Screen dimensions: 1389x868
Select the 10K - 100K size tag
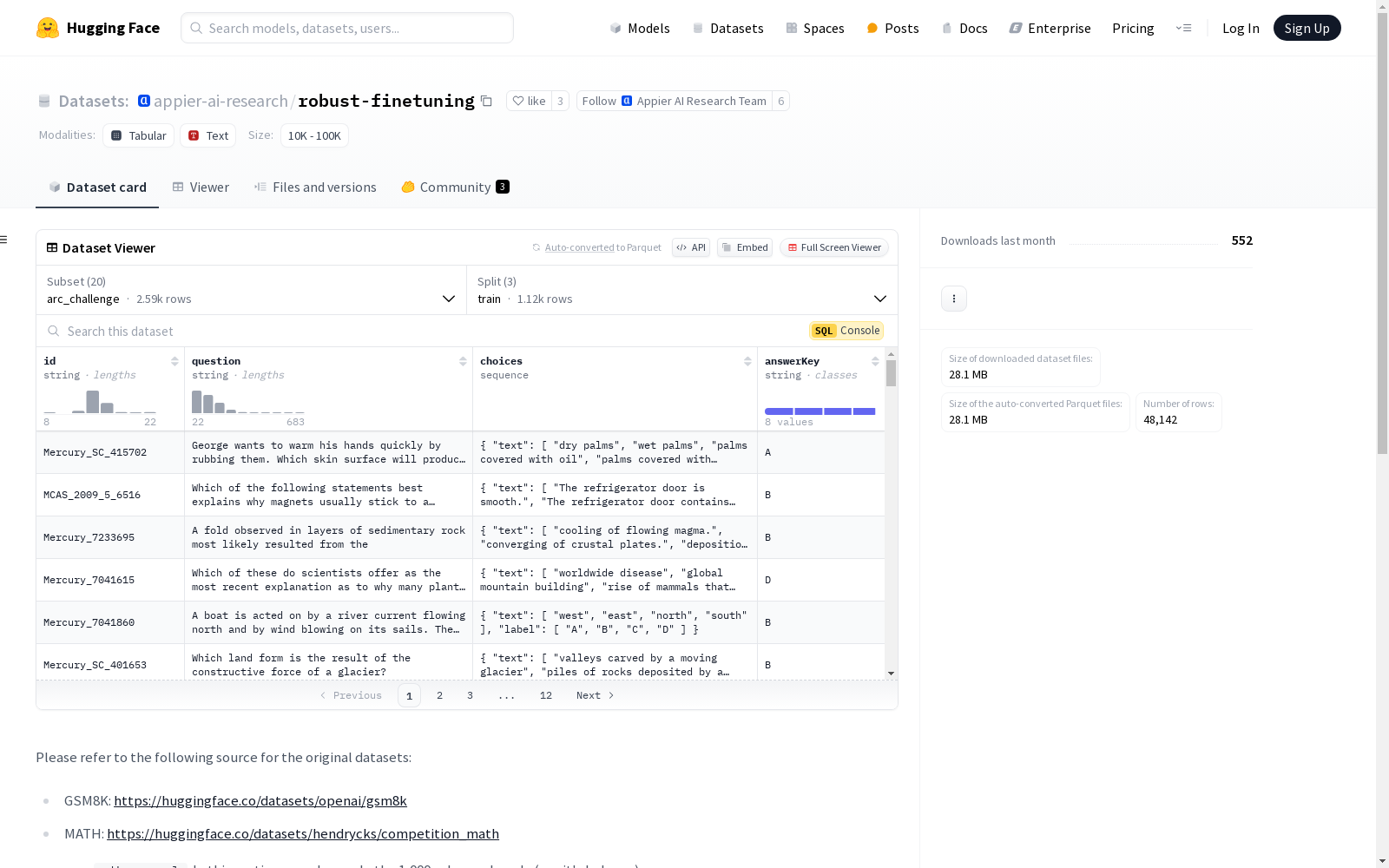[314, 135]
